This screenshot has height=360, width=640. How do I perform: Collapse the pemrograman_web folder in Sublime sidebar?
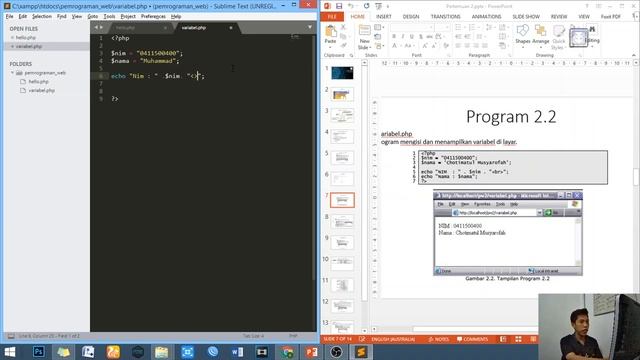click(12, 73)
